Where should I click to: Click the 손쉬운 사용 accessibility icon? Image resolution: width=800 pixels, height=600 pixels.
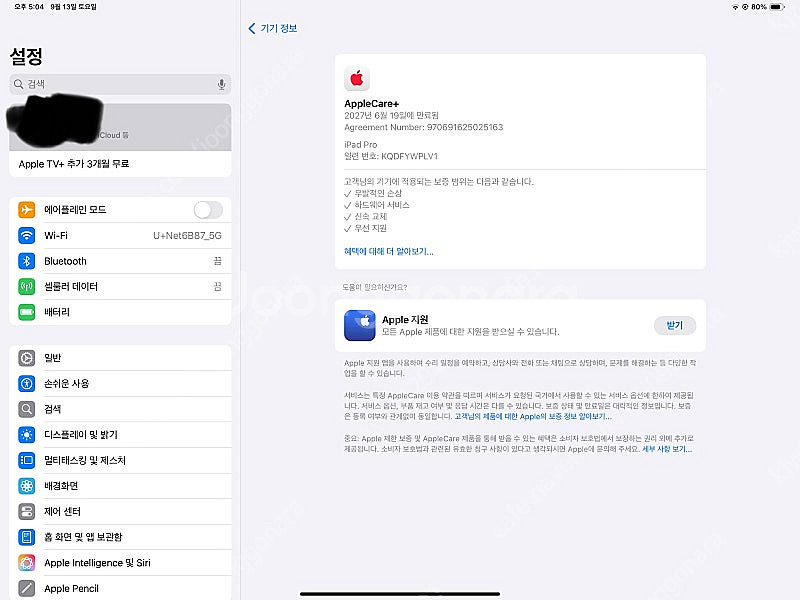tap(27, 384)
